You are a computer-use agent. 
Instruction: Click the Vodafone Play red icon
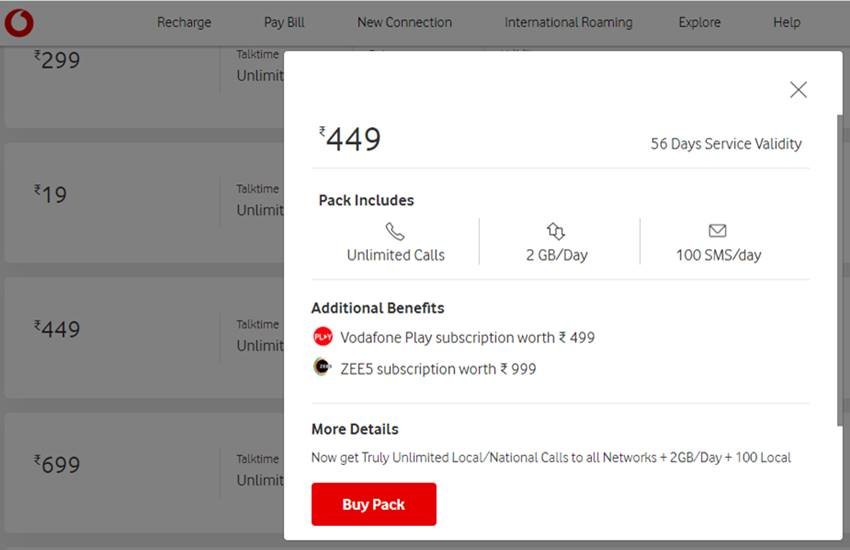click(323, 337)
